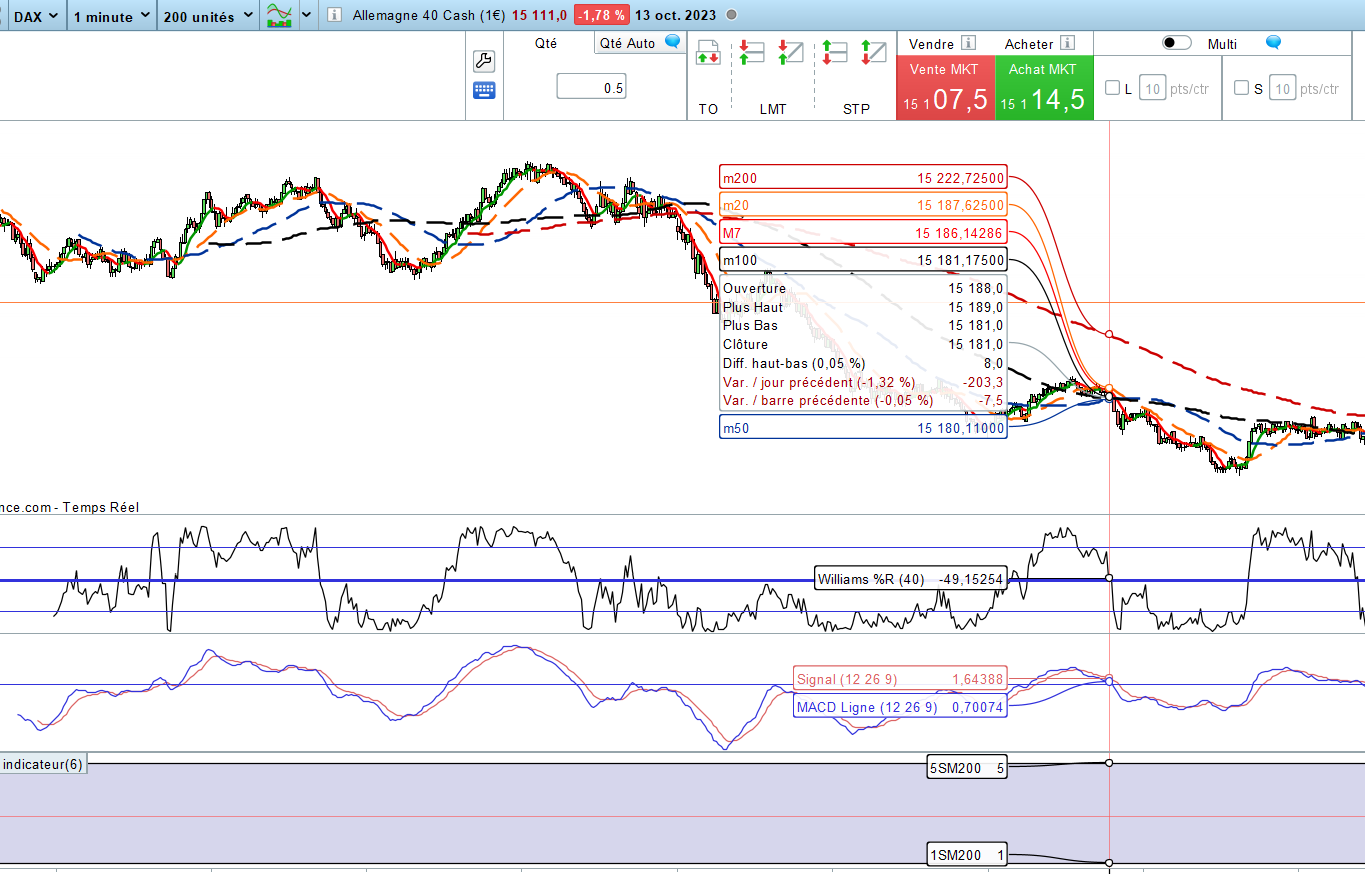Viewport: 1365px width, 874px height.
Task: Select the Qté tab
Action: pyautogui.click(x=546, y=43)
